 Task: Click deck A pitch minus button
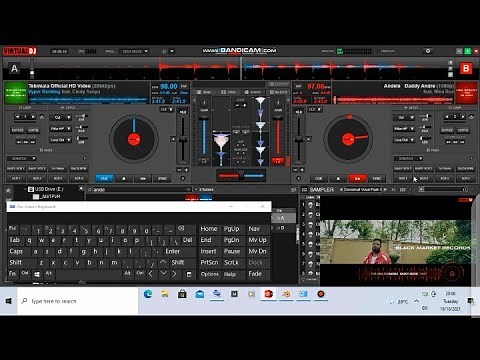tap(179, 170)
